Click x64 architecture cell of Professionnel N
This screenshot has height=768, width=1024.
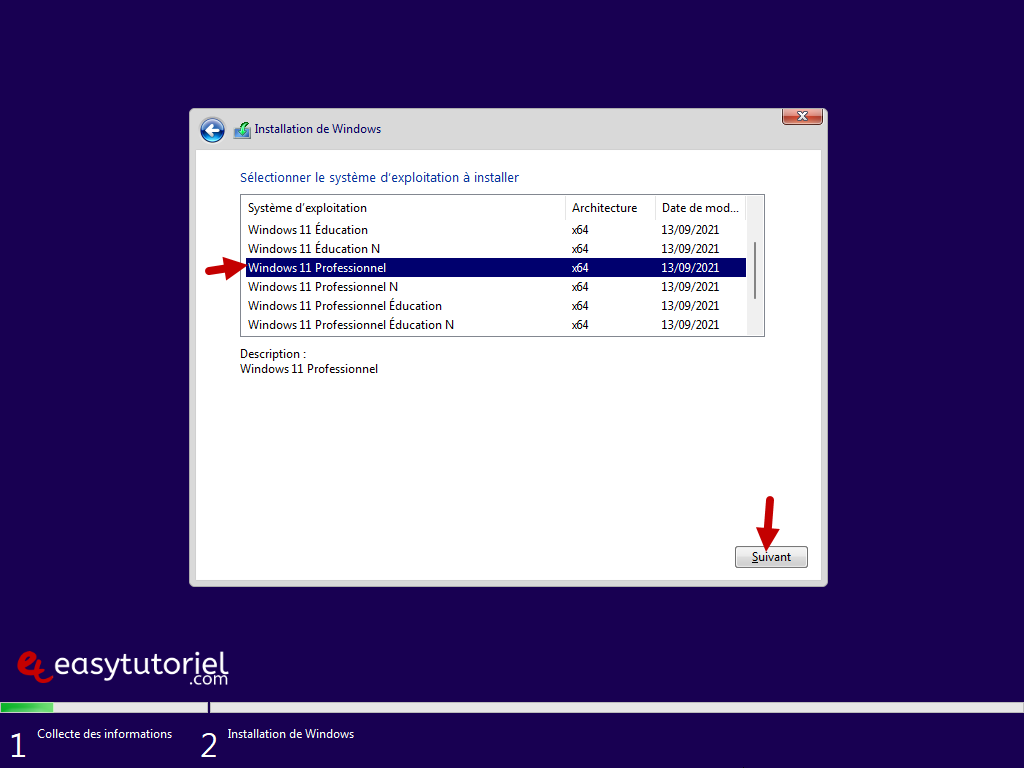[580, 287]
